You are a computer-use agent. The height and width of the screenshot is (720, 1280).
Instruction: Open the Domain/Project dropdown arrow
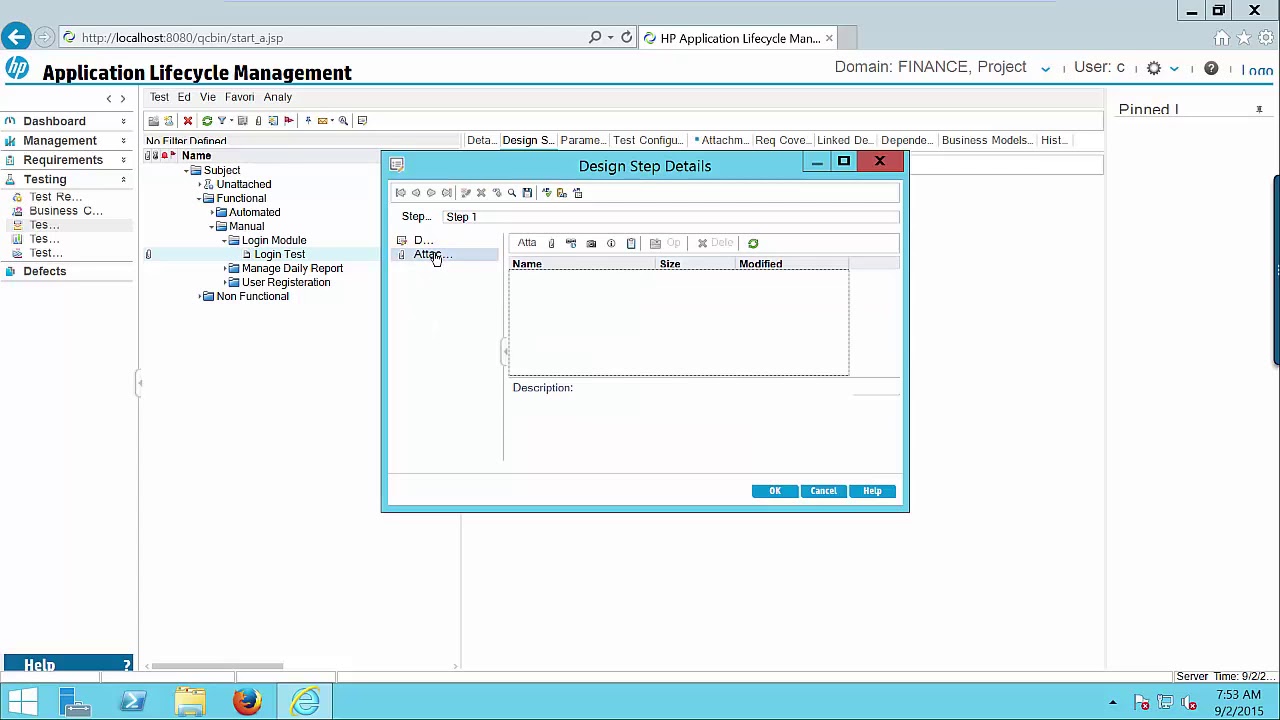click(1045, 69)
